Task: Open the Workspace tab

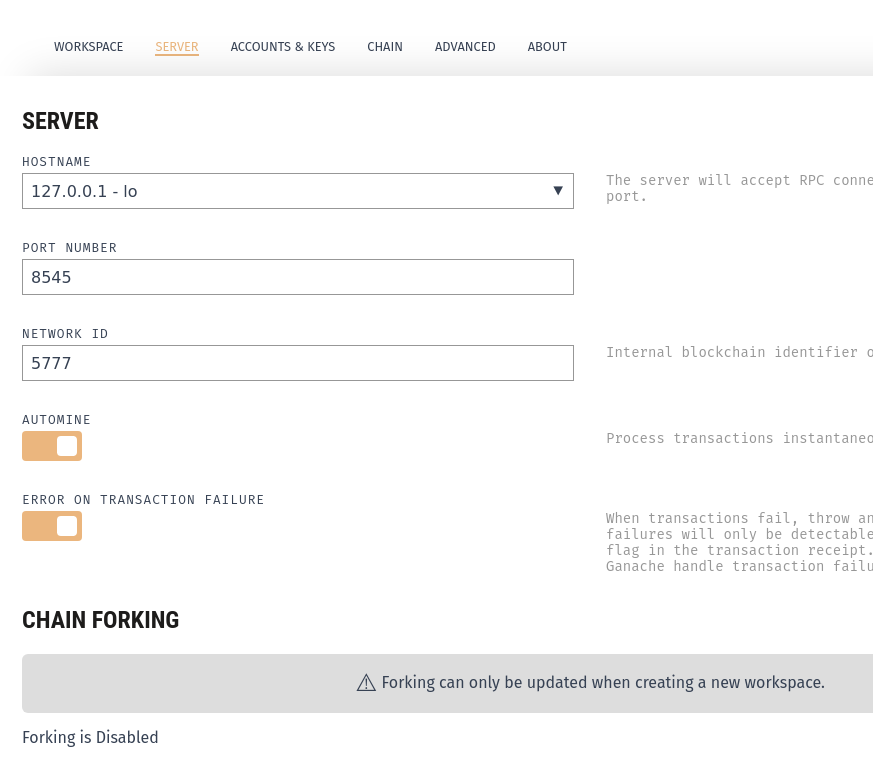Action: [89, 47]
